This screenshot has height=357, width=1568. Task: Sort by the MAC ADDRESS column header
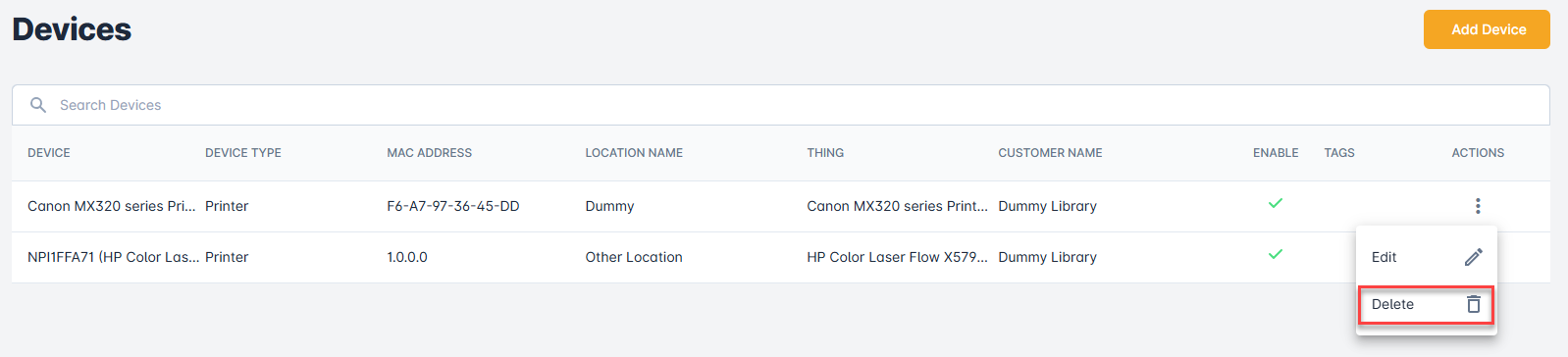430,153
